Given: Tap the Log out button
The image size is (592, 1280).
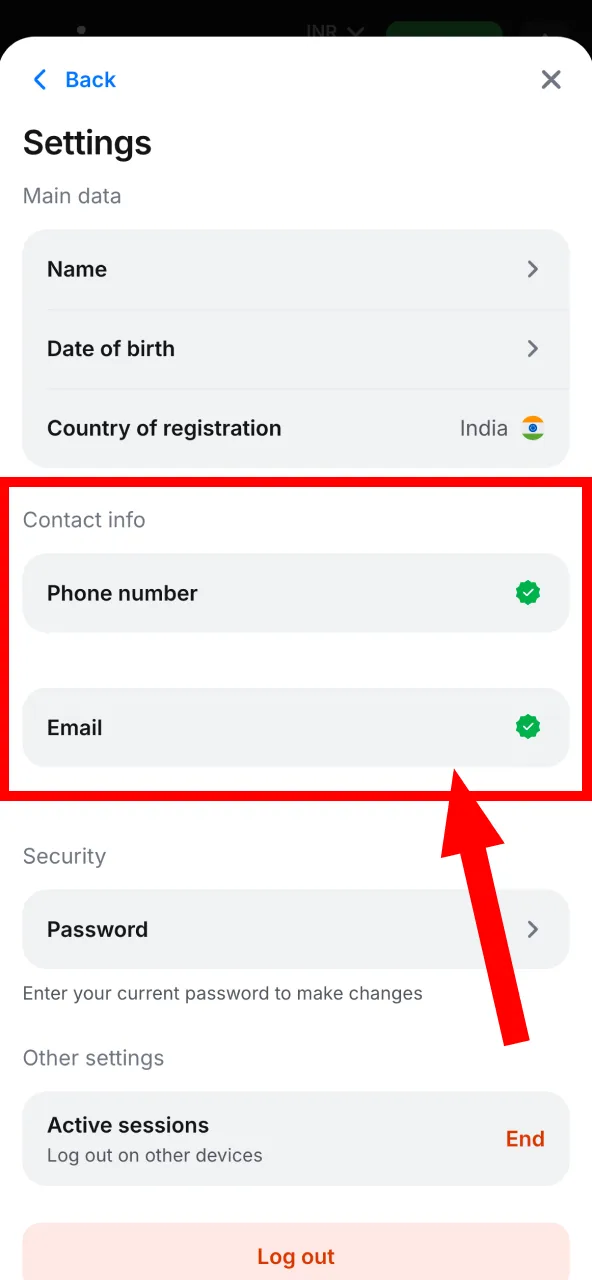Looking at the screenshot, I should (x=296, y=1256).
